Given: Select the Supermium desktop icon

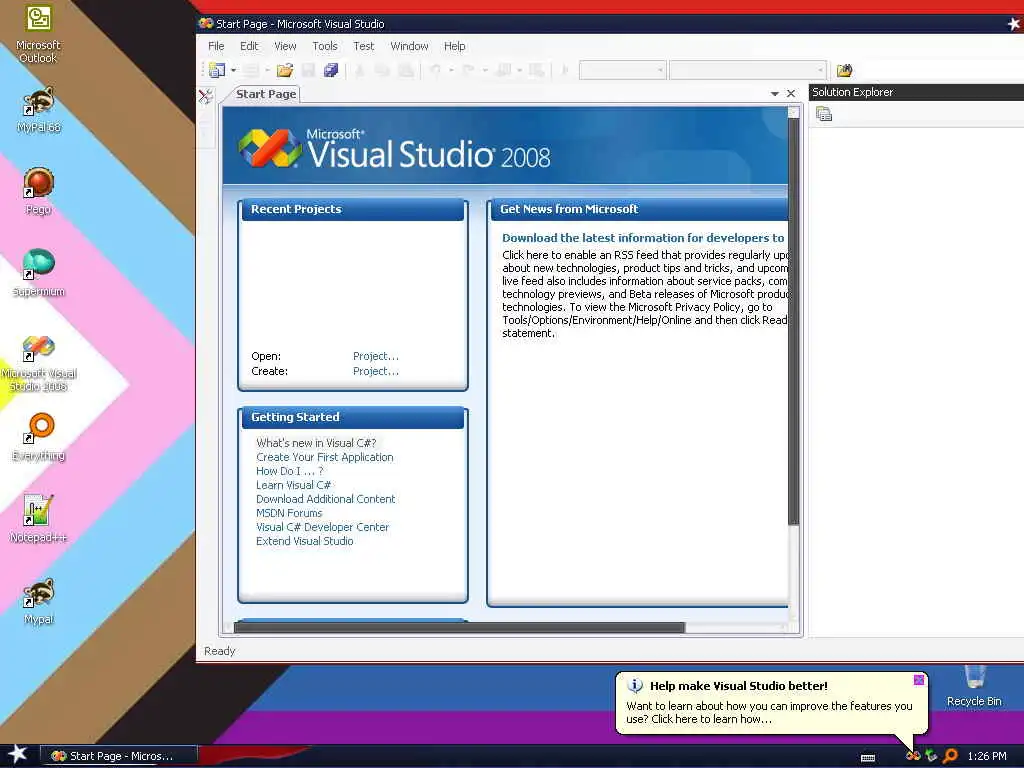Looking at the screenshot, I should [x=38, y=273].
